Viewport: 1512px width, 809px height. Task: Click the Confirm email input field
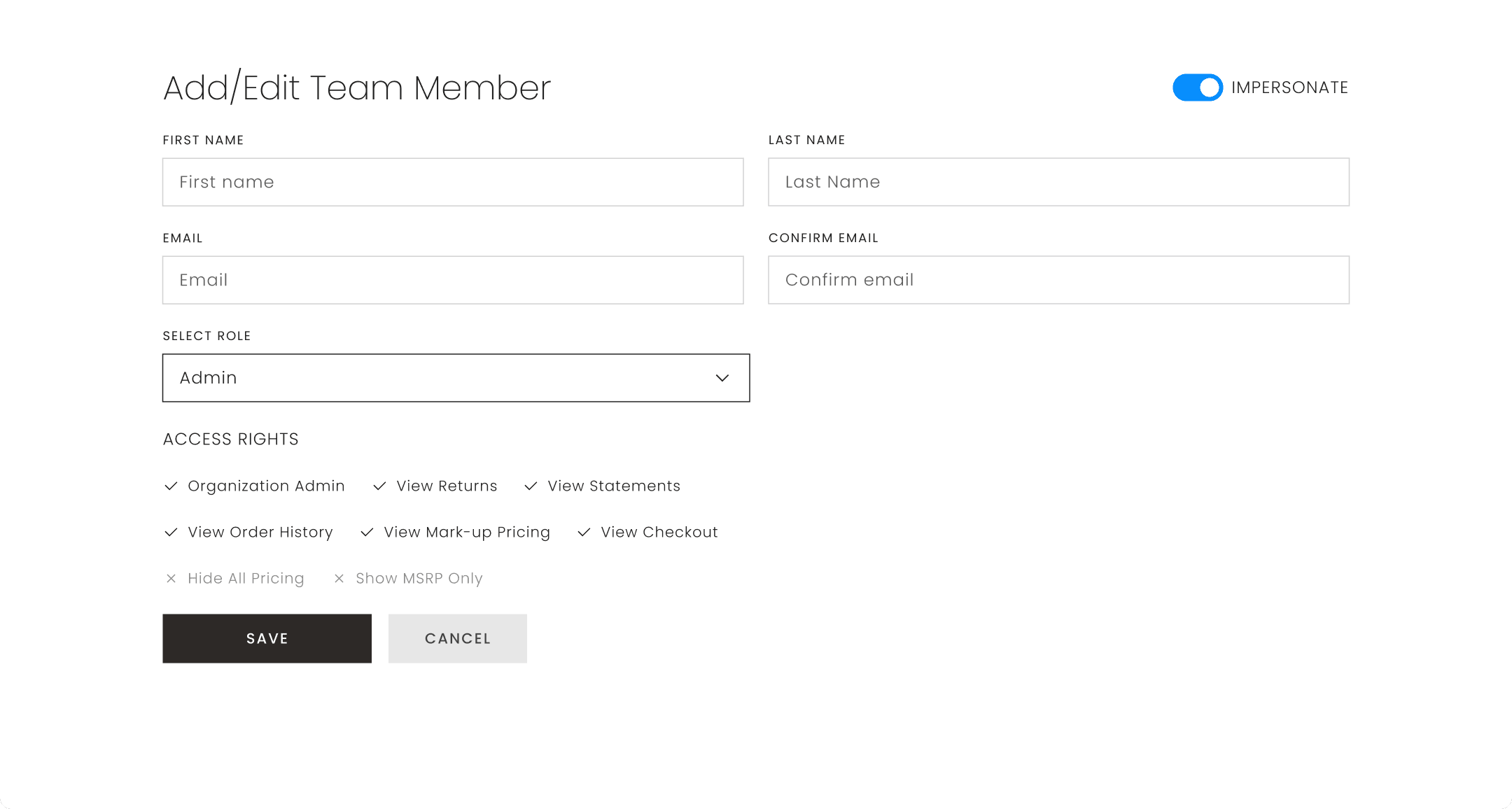point(1058,280)
